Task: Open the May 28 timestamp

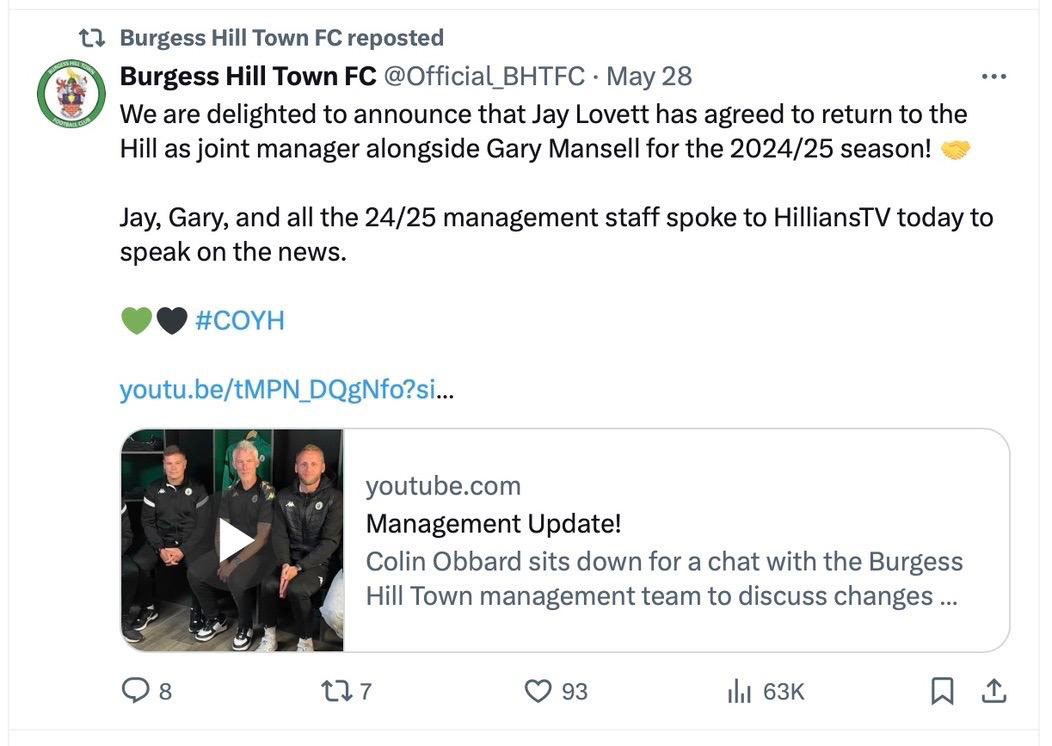Action: tap(649, 76)
